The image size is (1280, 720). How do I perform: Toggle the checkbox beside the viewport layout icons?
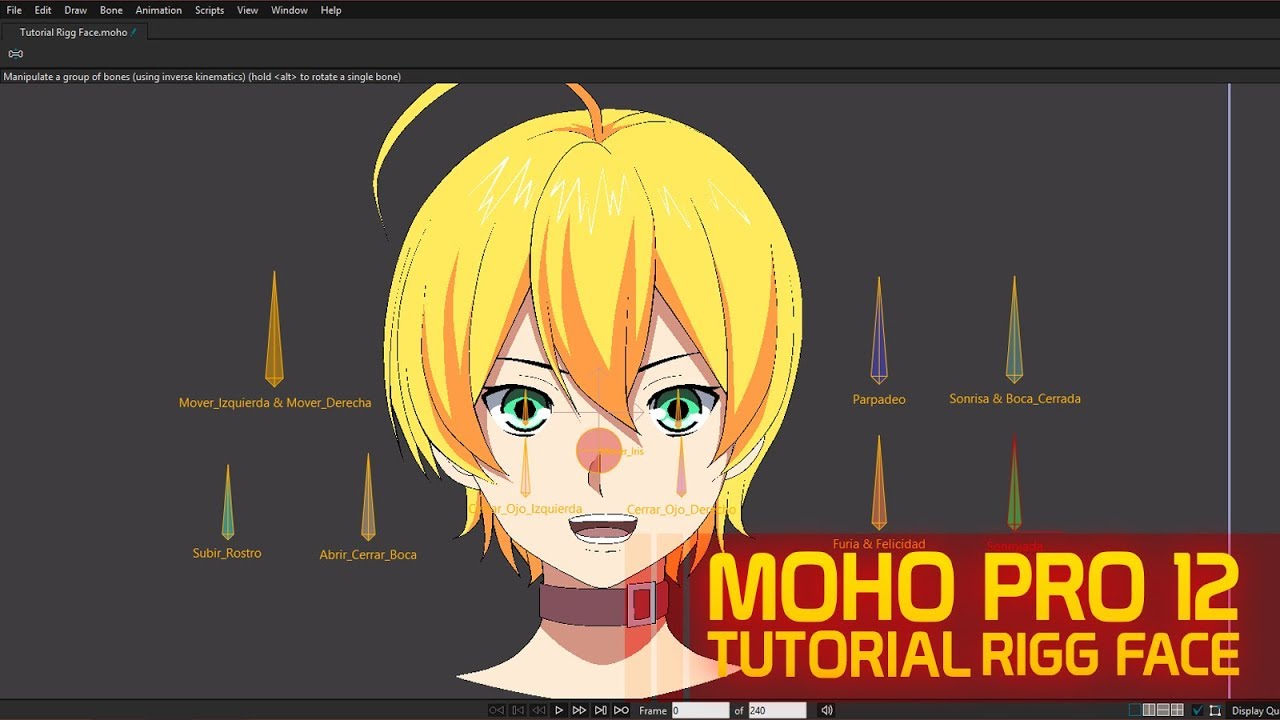click(1198, 711)
